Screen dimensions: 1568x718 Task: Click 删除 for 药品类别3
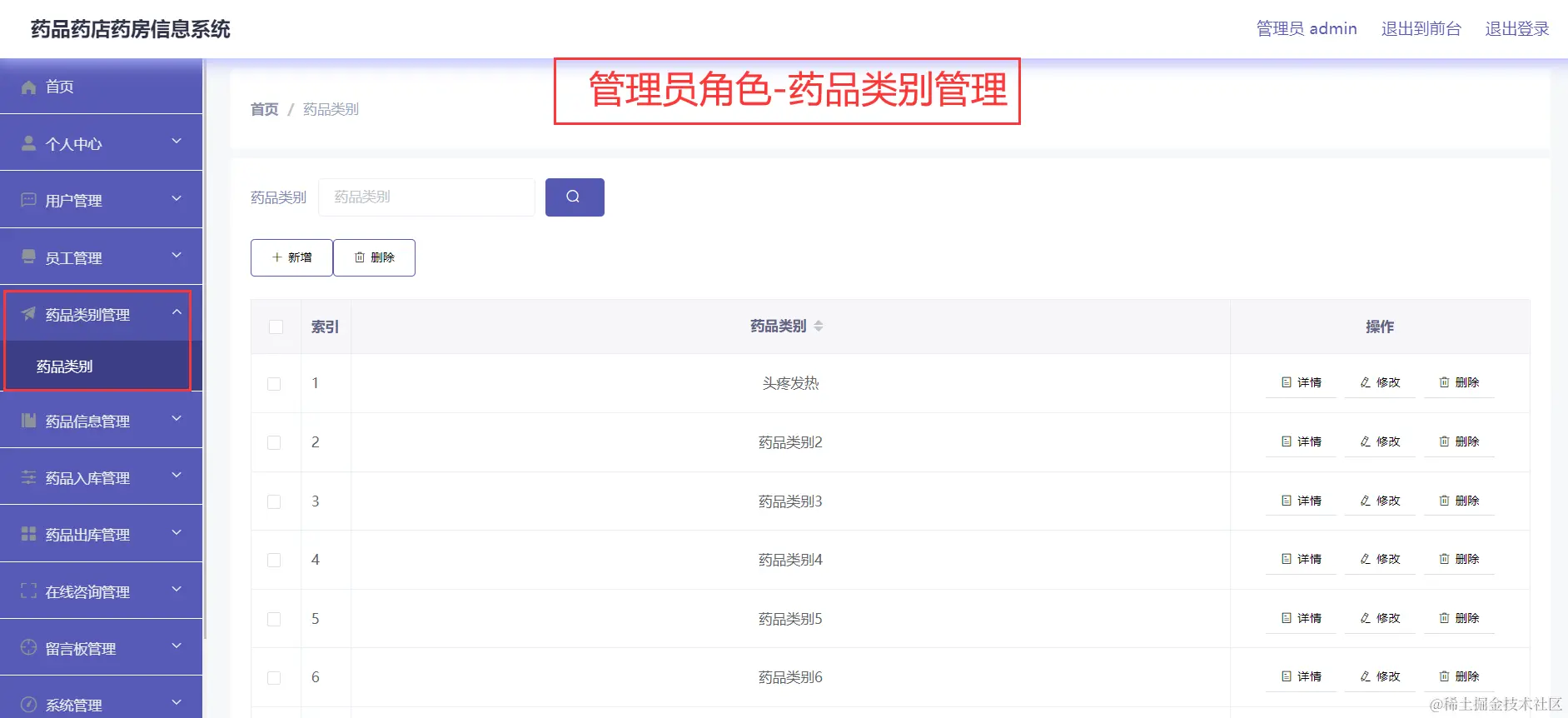1459,501
